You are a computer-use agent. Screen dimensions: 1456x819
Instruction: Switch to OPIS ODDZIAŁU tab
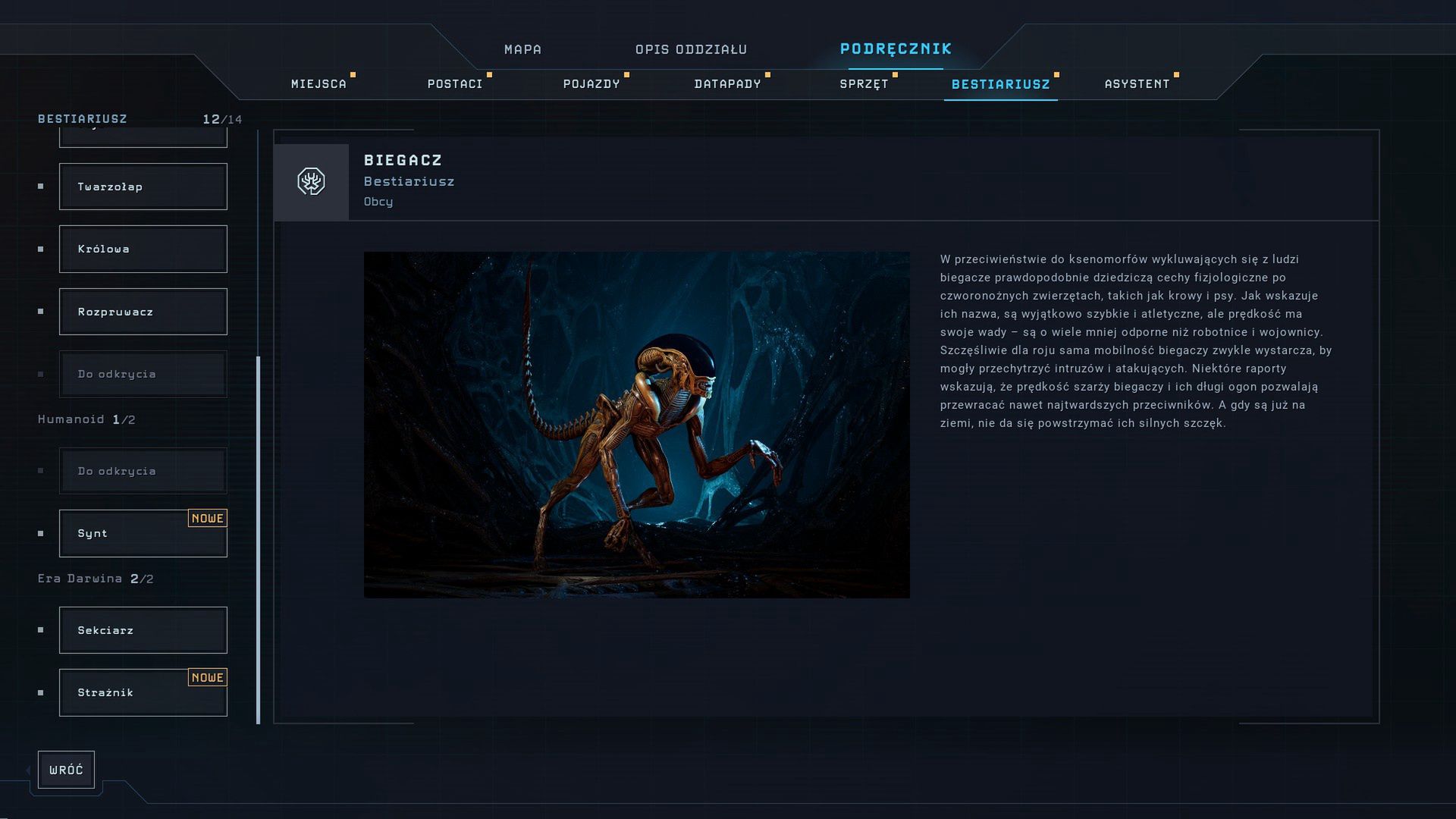pos(691,49)
